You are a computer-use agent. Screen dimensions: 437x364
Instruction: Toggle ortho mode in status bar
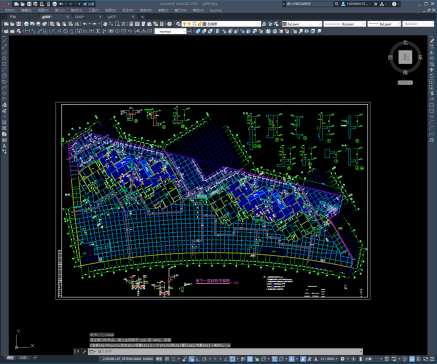click(x=198, y=359)
